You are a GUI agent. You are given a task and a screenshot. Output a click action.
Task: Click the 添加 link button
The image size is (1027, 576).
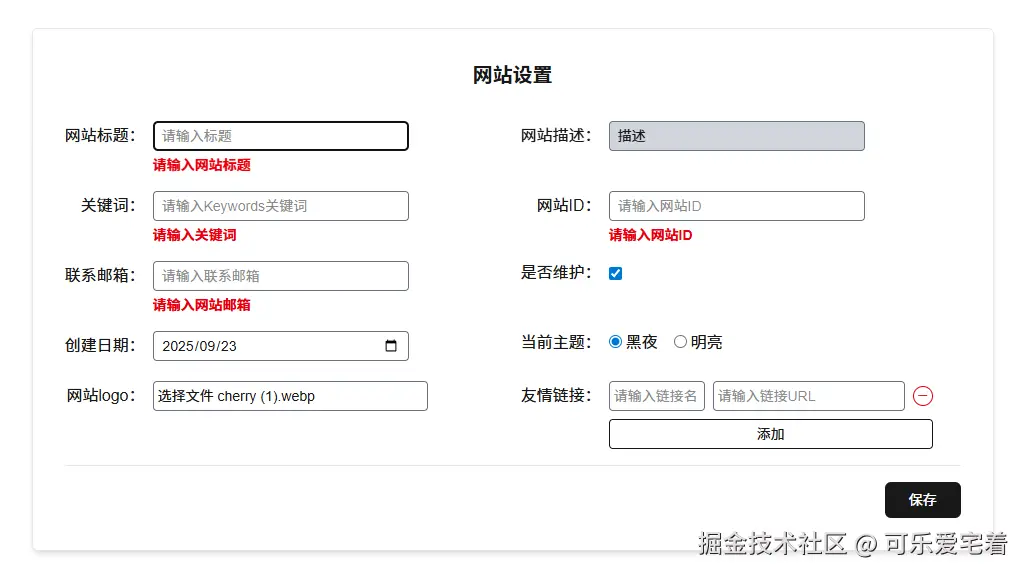click(x=770, y=434)
